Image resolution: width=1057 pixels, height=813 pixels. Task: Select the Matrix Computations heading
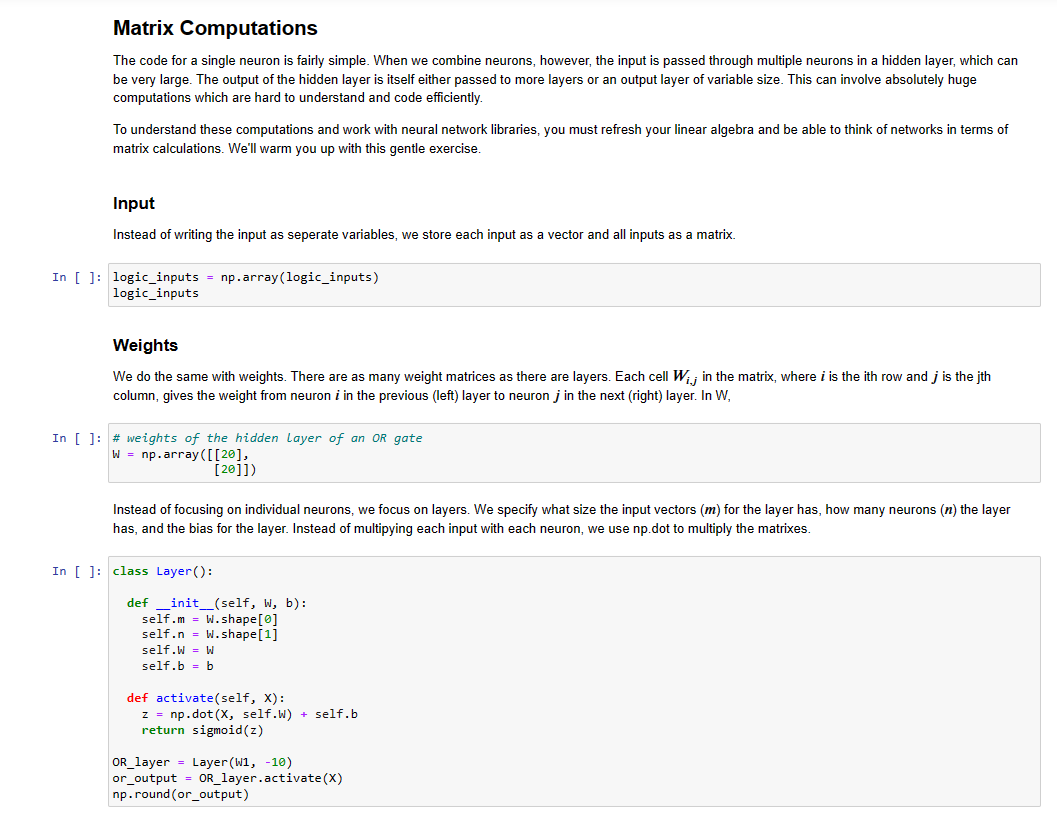215,28
